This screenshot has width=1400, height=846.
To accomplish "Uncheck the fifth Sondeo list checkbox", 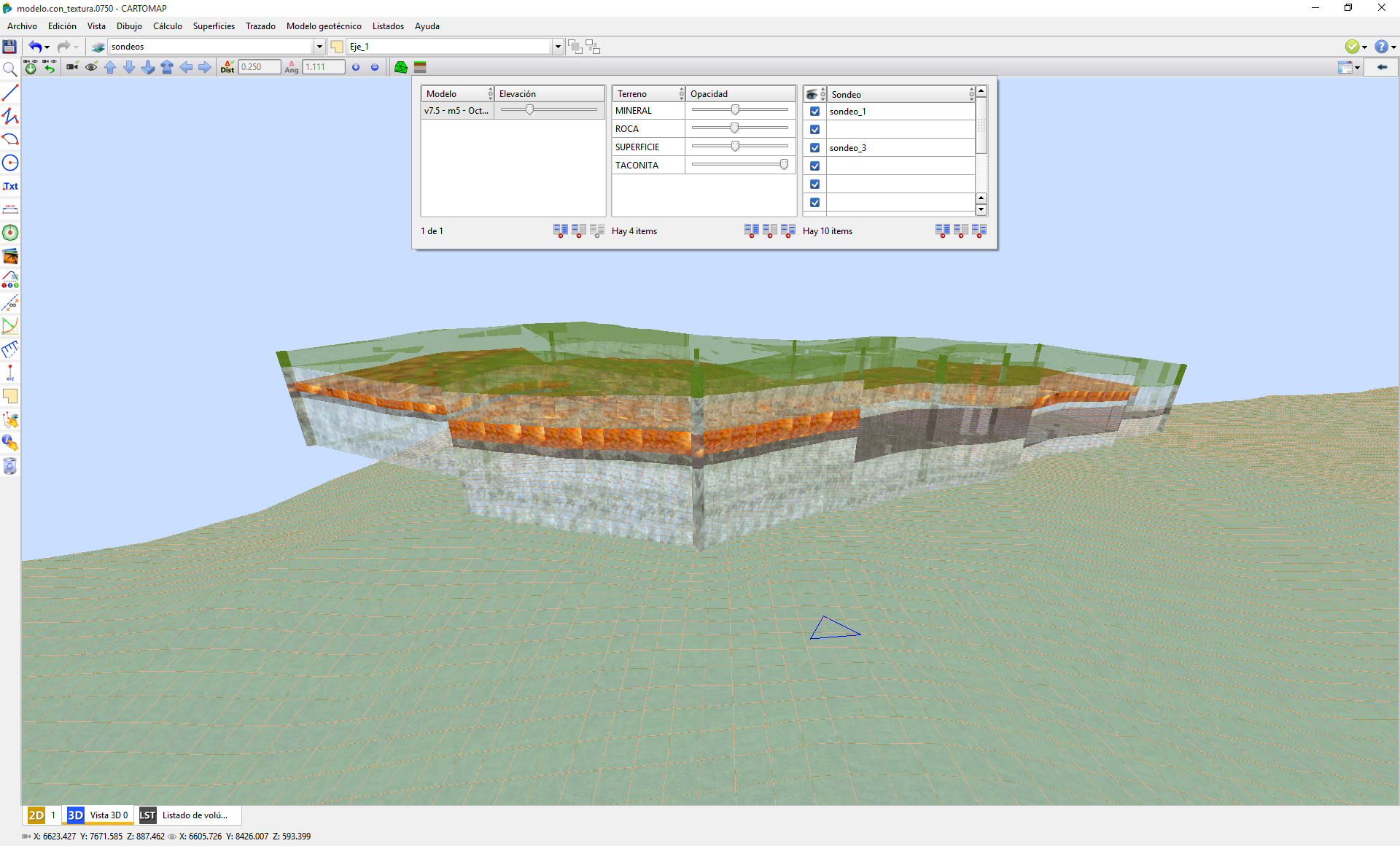I will coord(815,185).
